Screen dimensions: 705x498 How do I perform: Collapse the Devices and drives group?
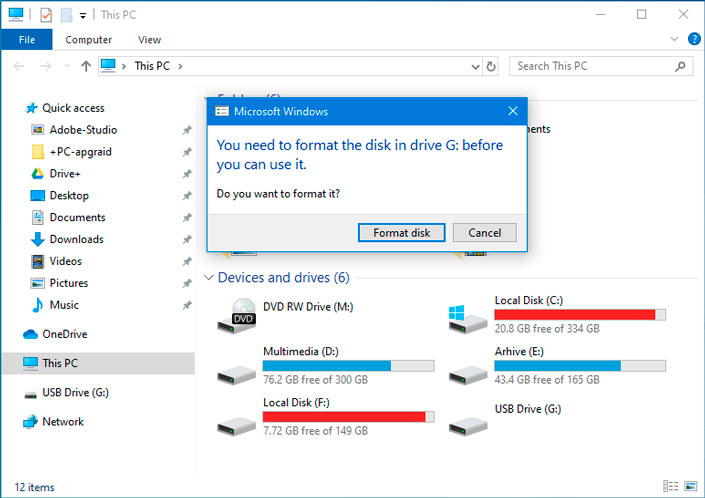[208, 278]
